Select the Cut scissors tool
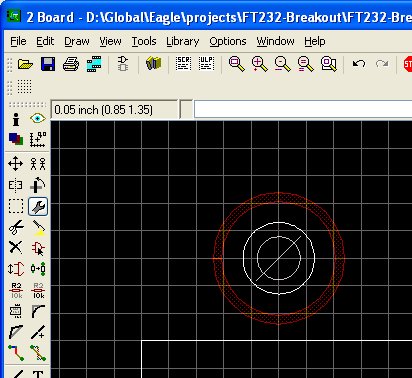Image resolution: width=412 pixels, height=378 pixels. [x=16, y=227]
